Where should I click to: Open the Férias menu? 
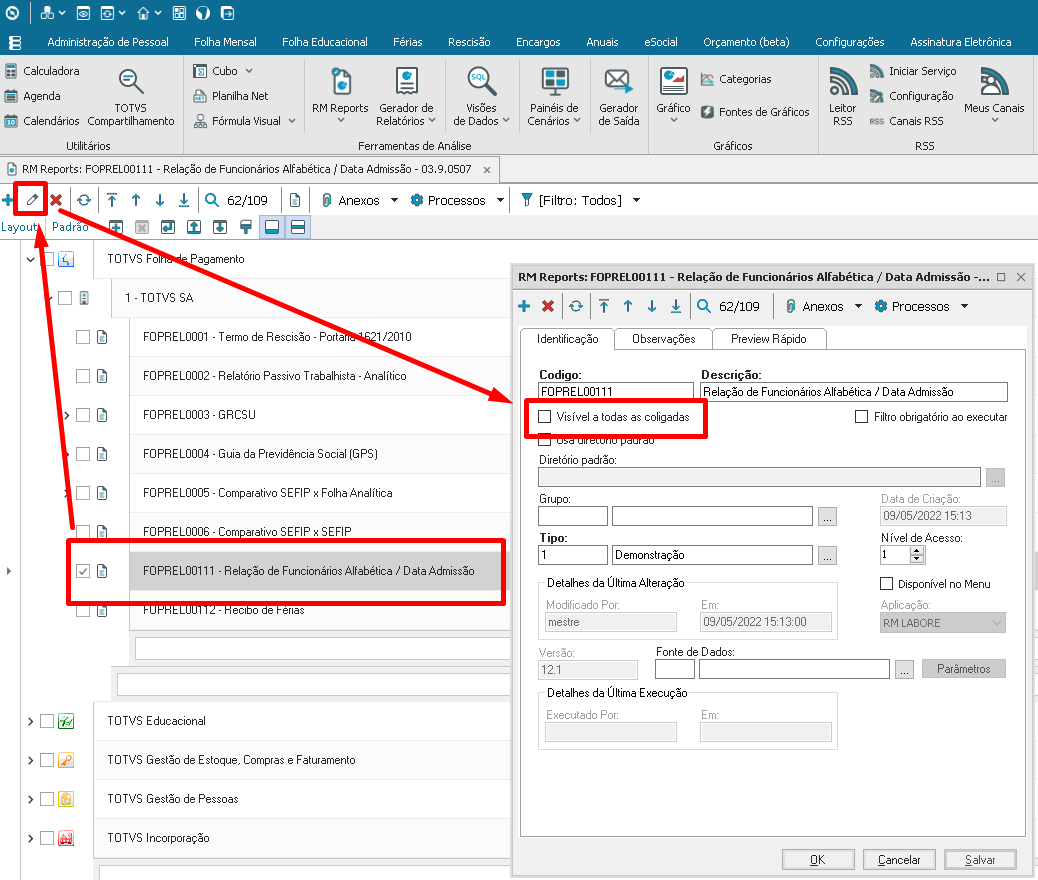tap(407, 42)
